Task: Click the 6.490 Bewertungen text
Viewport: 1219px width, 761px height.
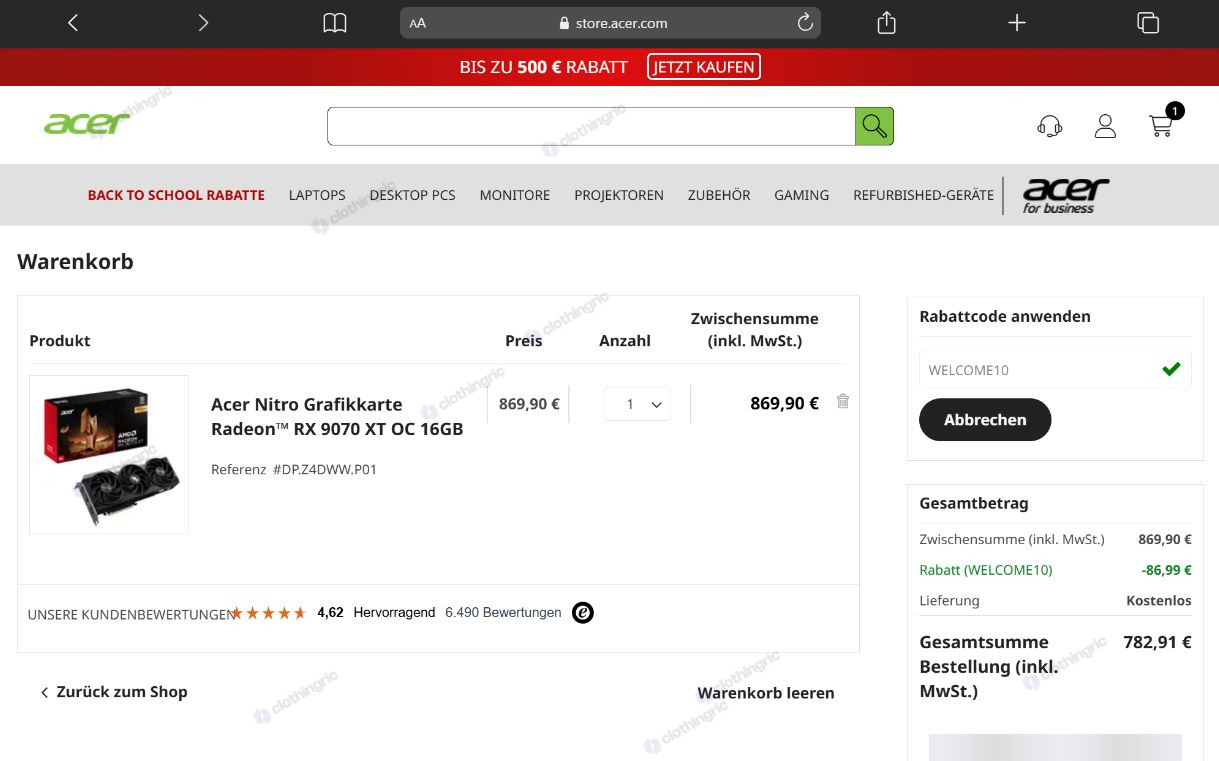Action: (x=503, y=613)
